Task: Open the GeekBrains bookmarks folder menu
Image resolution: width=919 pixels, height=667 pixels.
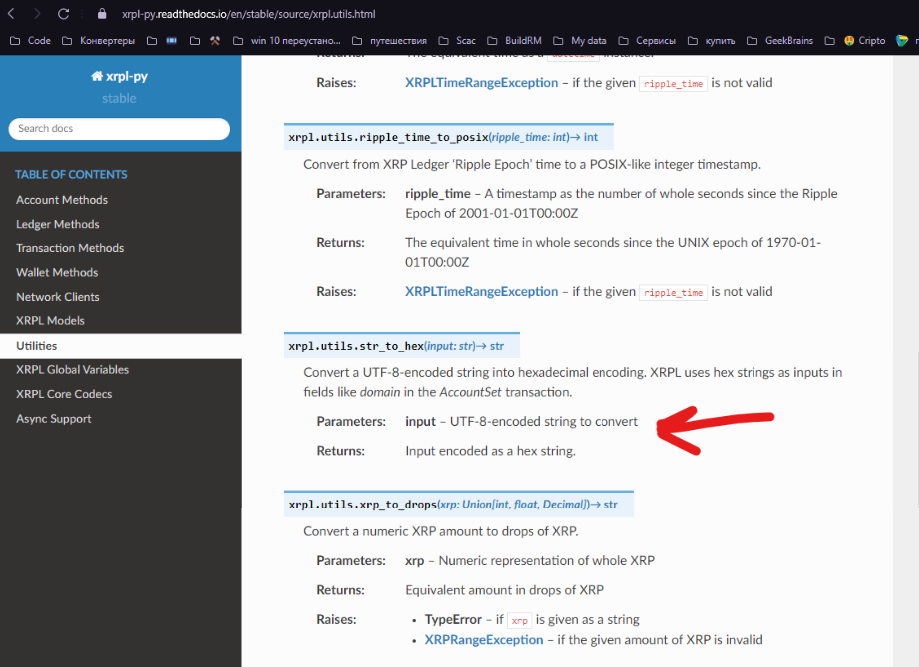Action: click(790, 40)
